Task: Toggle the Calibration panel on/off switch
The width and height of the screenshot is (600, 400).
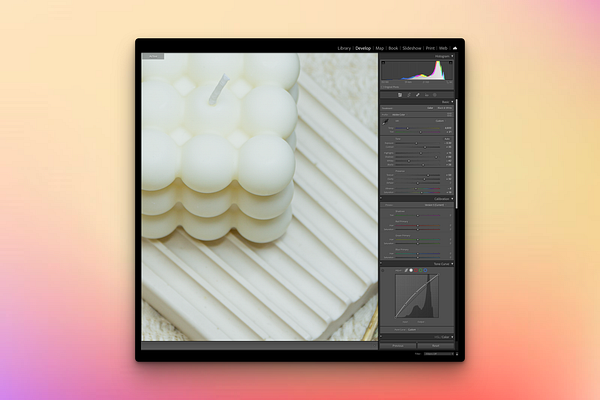Action: (x=381, y=198)
